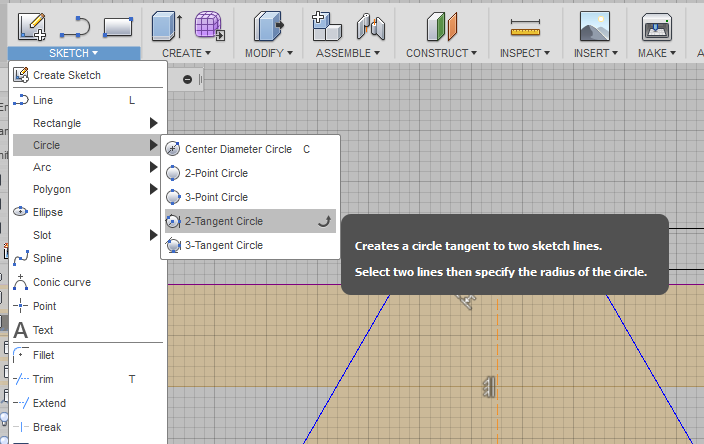Open the MODIFY dropdown
The width and height of the screenshot is (704, 444).
tap(270, 53)
